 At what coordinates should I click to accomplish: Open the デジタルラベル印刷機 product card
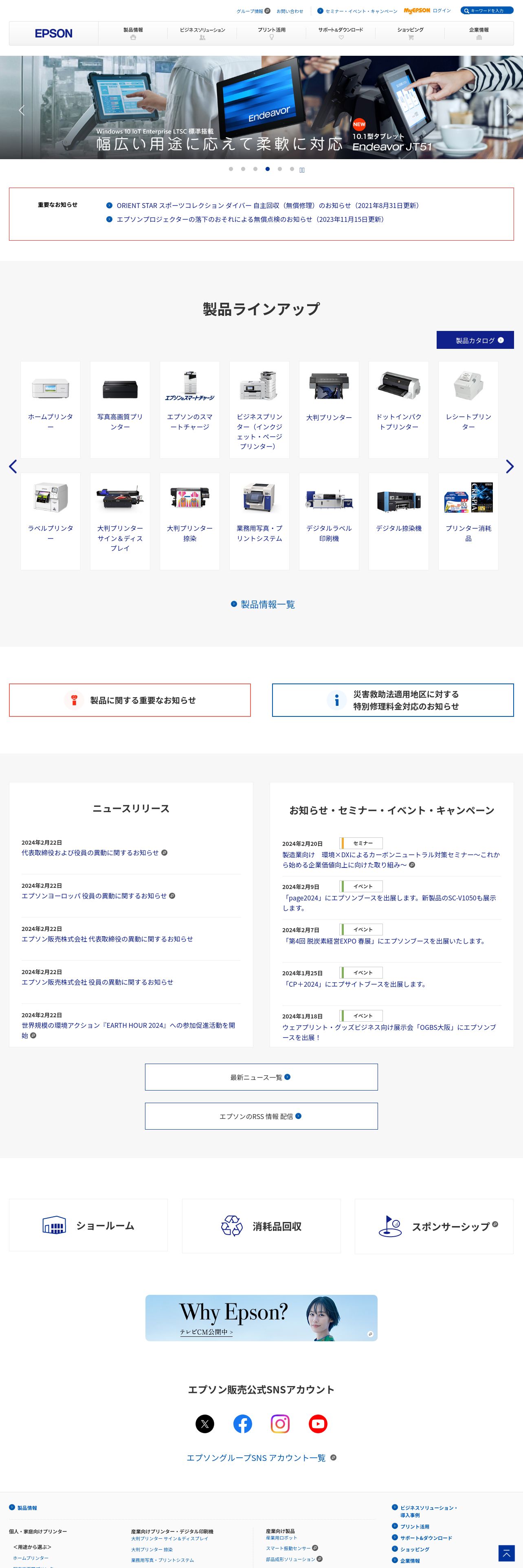point(329,521)
